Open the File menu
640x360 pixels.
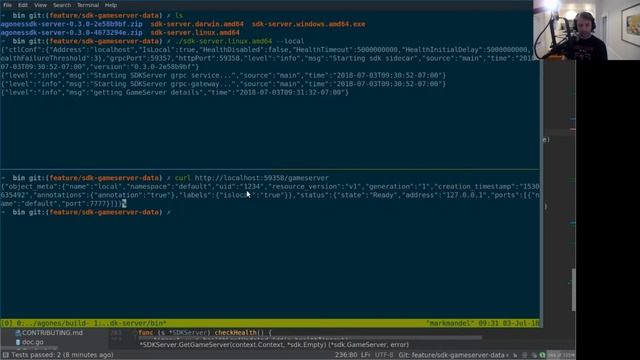7,5
